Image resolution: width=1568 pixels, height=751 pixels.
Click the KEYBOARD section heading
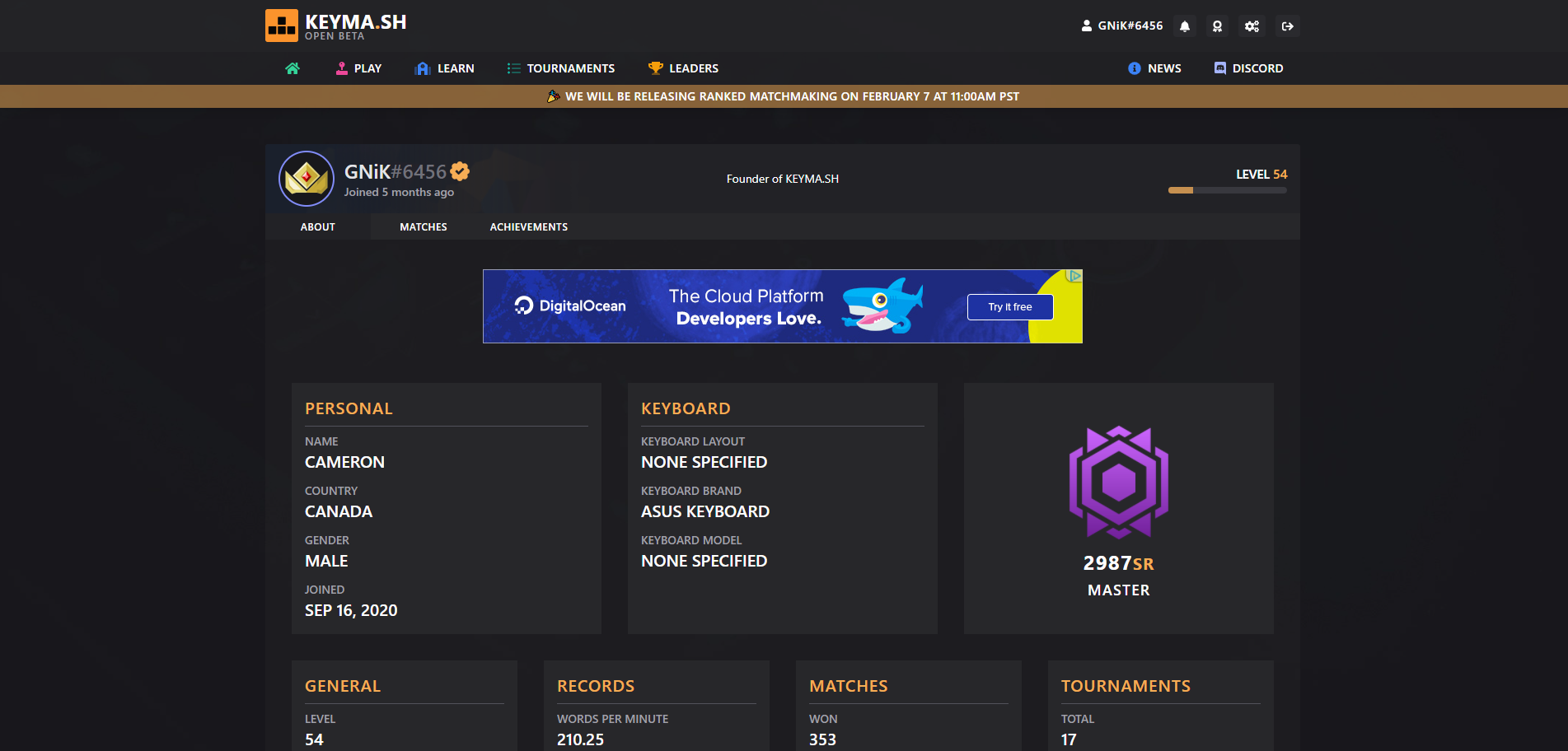pyautogui.click(x=686, y=408)
